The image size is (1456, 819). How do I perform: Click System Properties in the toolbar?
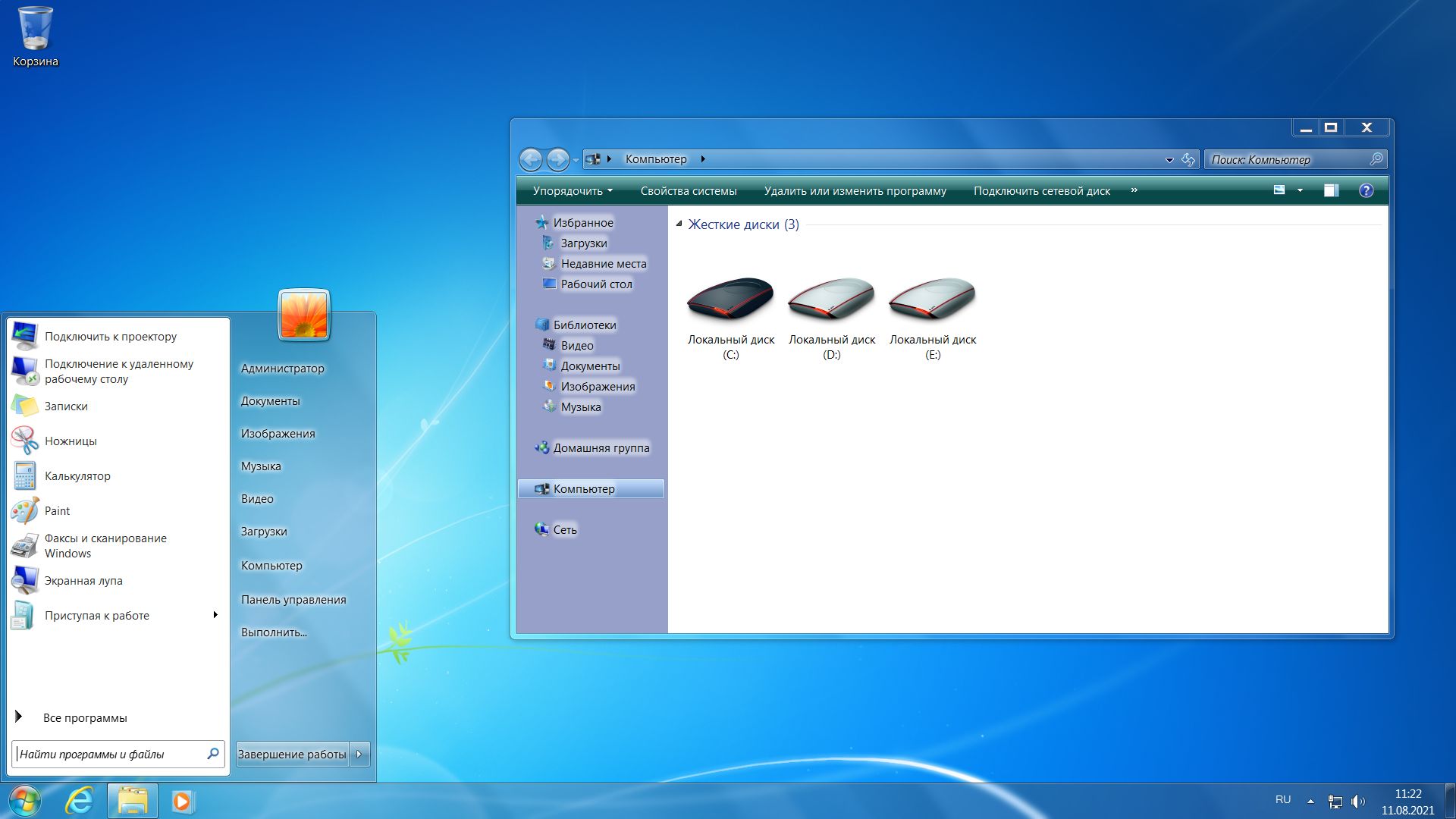pyautogui.click(x=688, y=191)
